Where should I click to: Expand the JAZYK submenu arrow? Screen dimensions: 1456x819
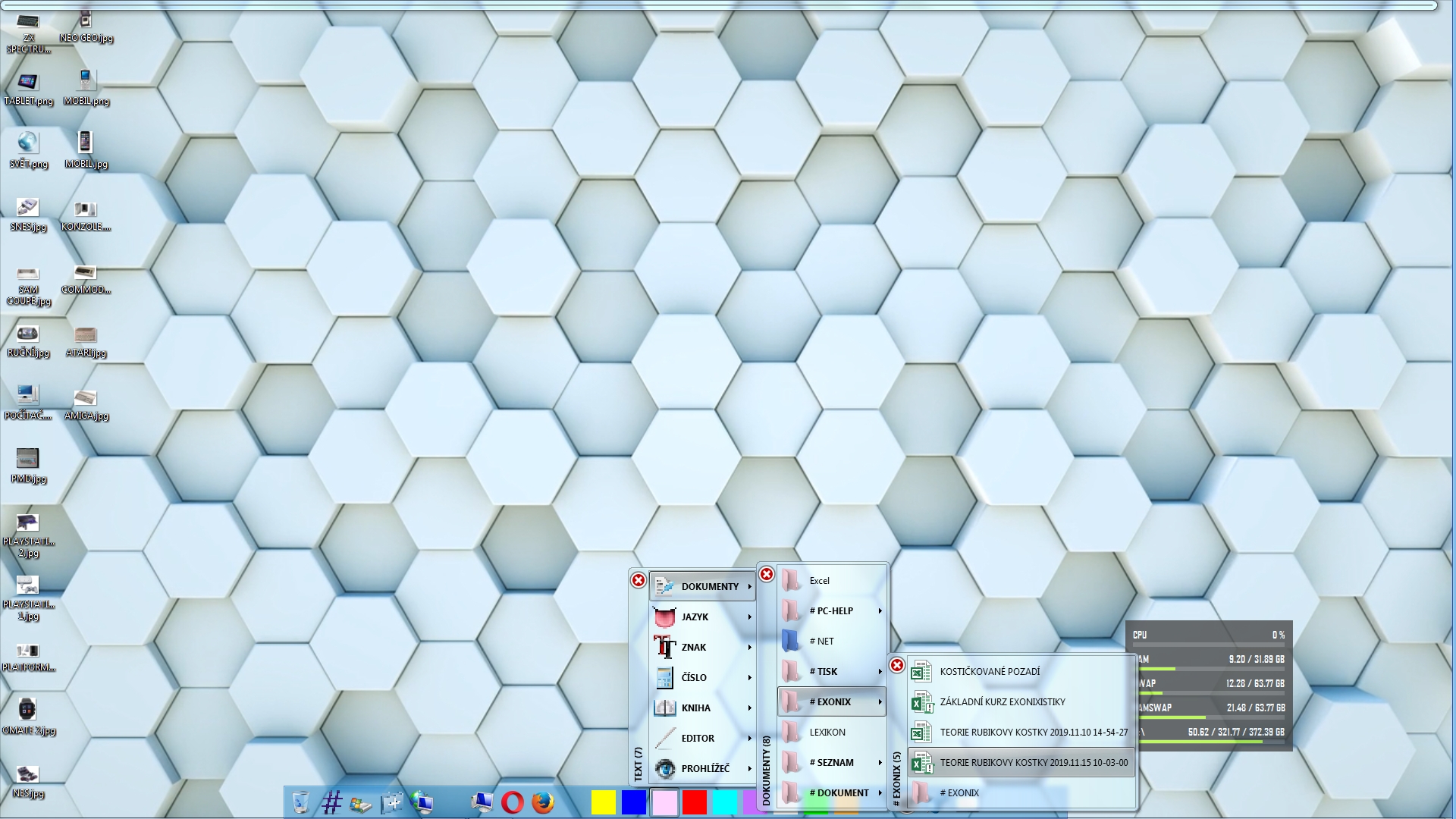(x=749, y=617)
